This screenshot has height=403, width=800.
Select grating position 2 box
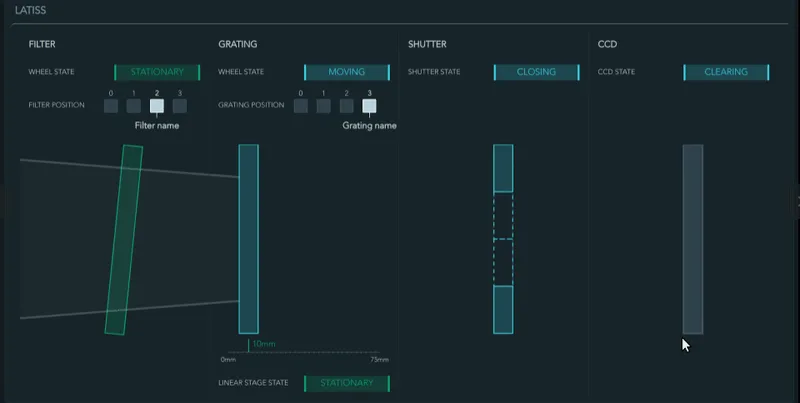pyautogui.click(x=346, y=106)
